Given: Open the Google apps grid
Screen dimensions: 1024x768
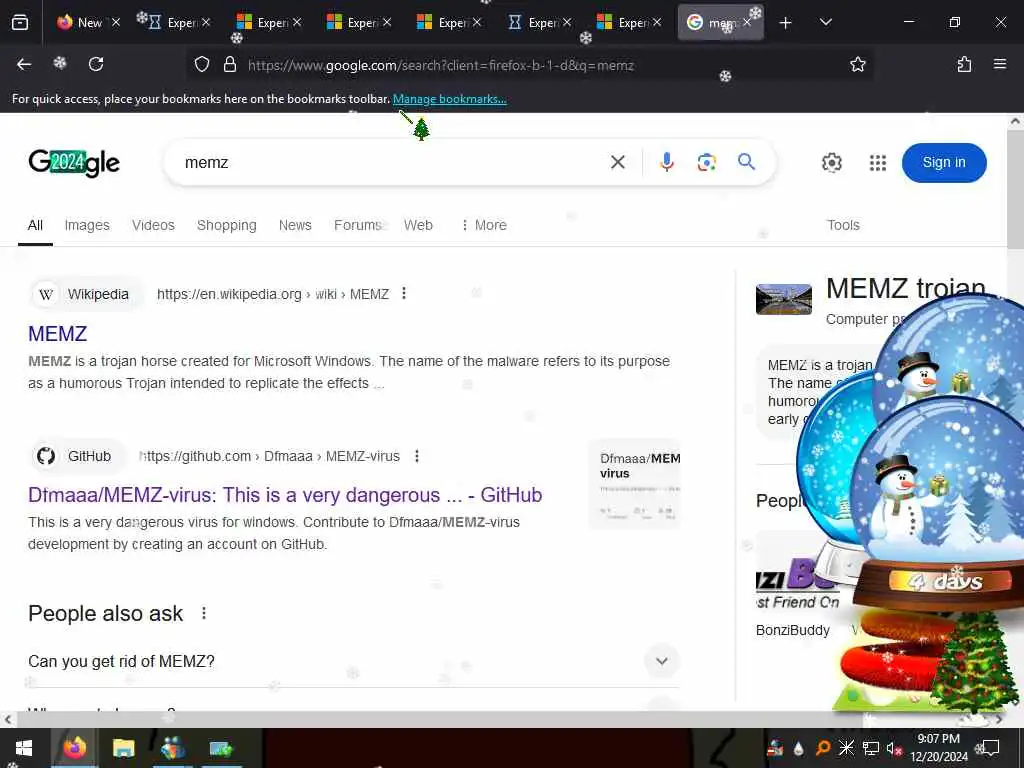Looking at the screenshot, I should pos(878,163).
